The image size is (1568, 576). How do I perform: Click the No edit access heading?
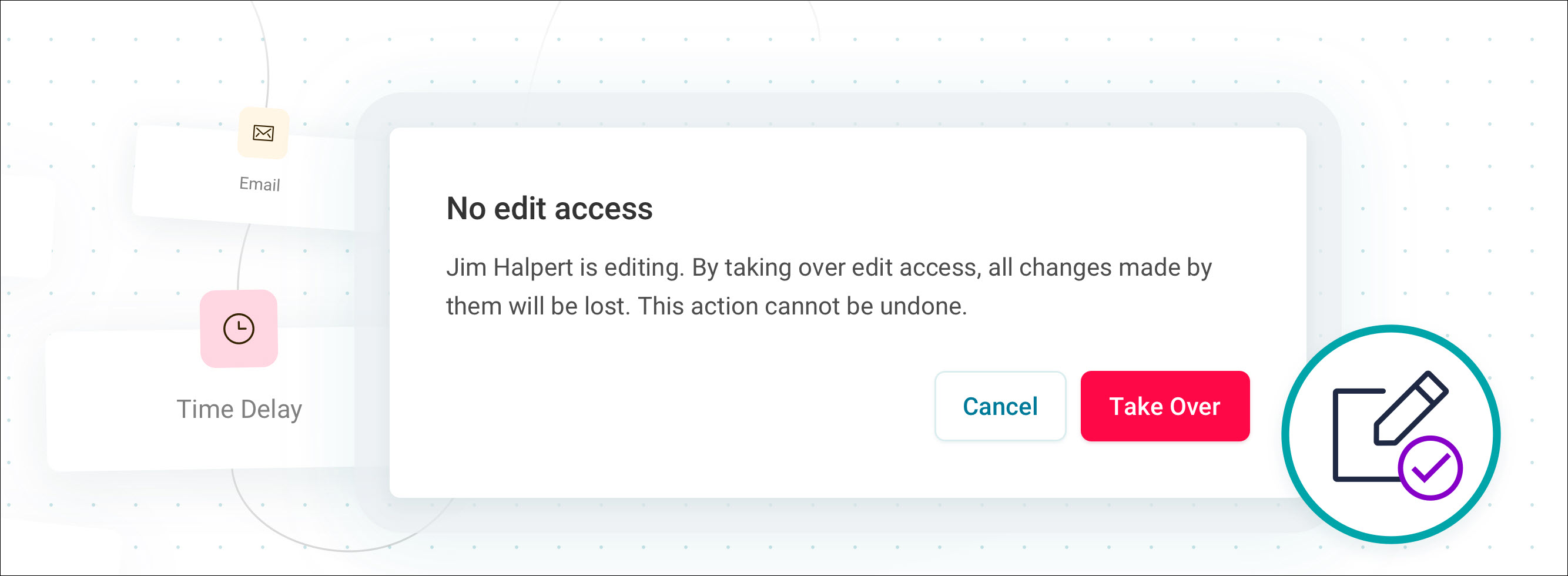click(x=549, y=208)
